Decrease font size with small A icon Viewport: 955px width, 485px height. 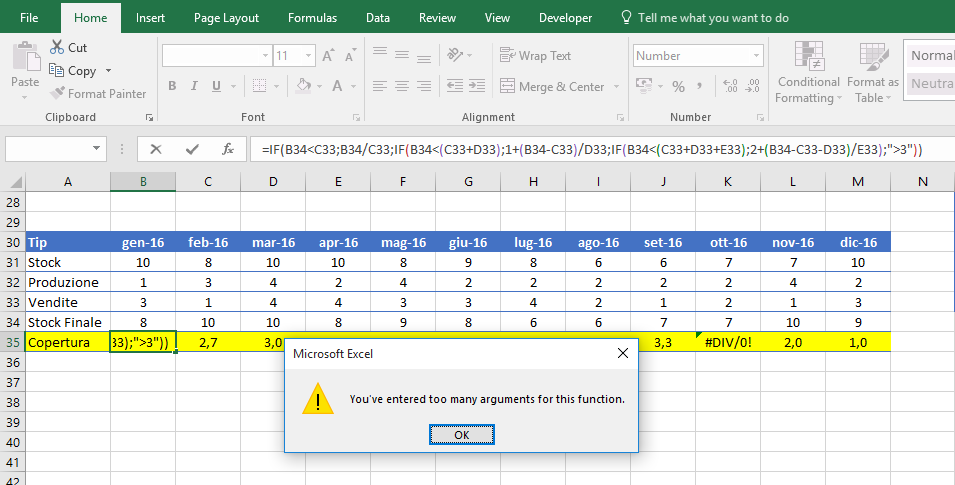350,56
